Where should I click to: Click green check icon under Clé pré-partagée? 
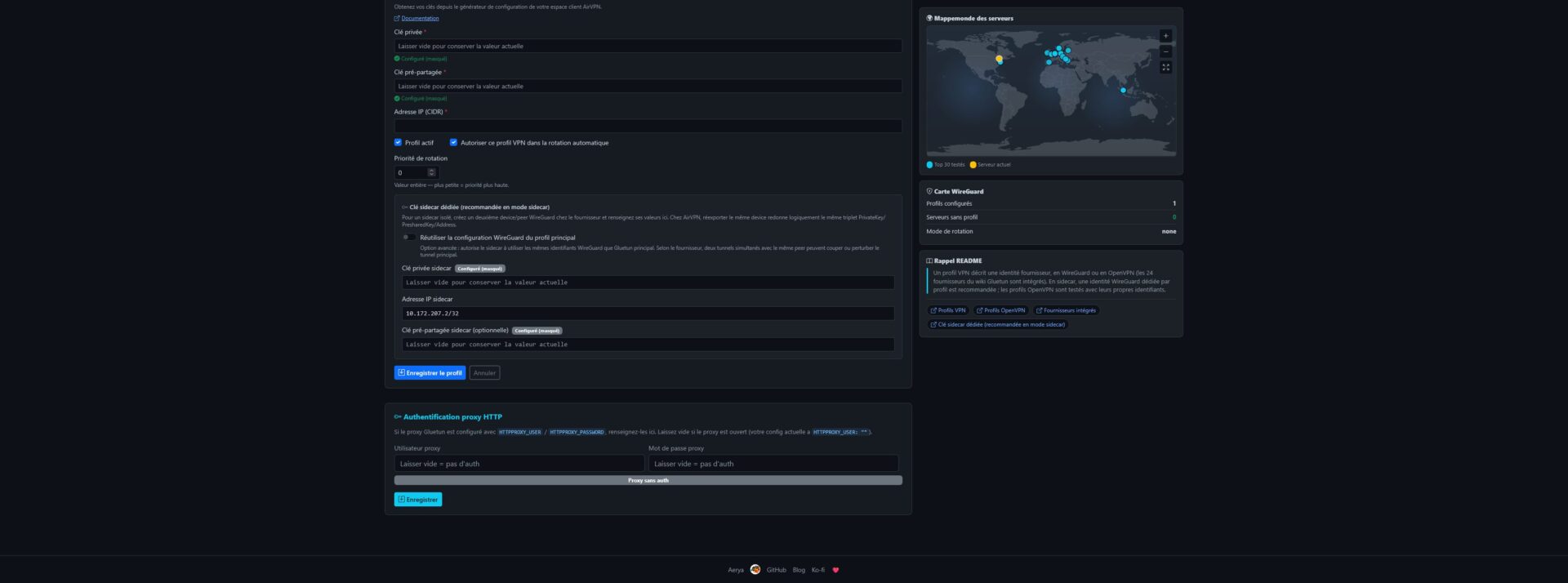pos(397,99)
